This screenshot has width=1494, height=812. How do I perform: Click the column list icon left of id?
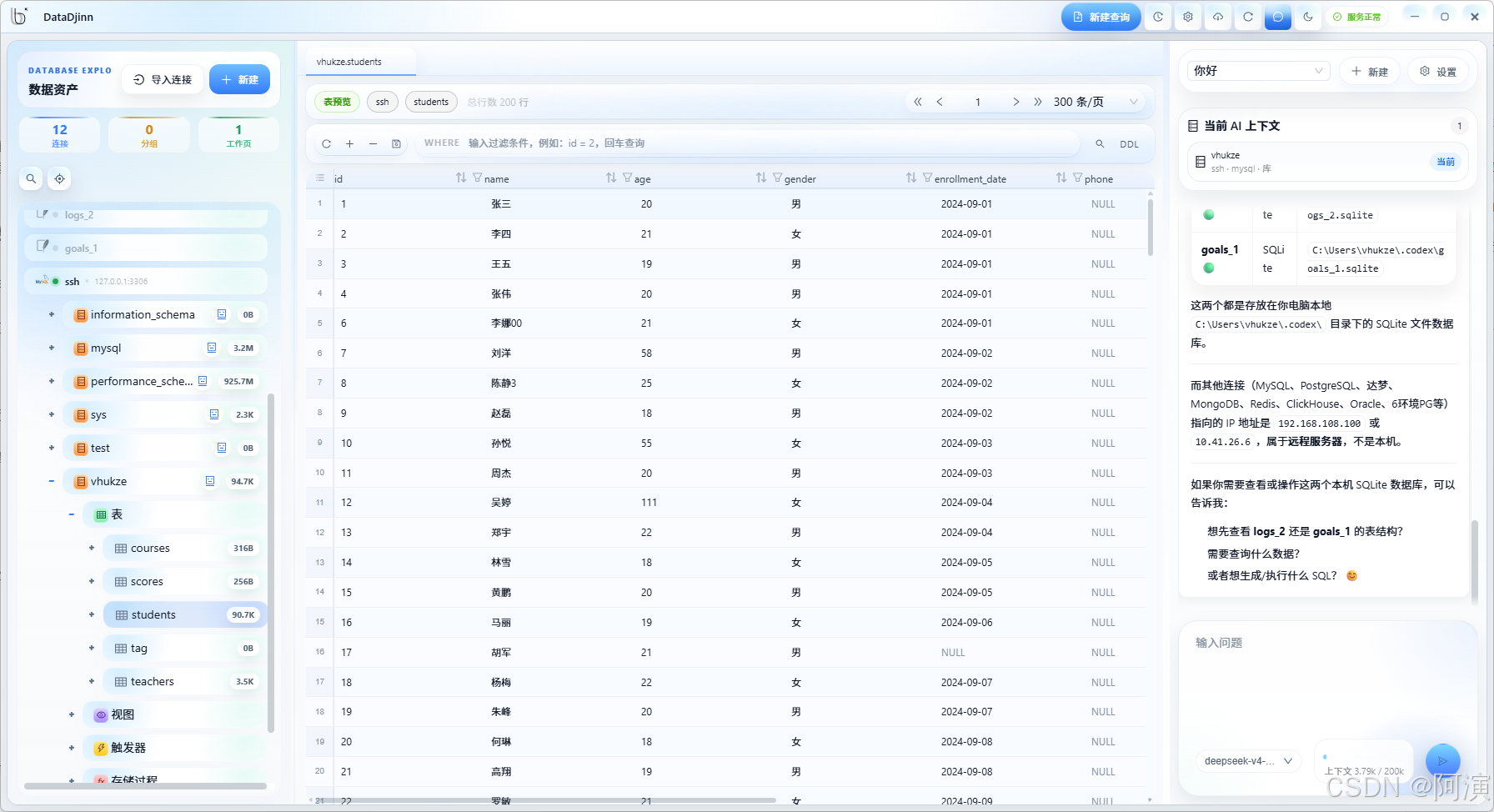[x=320, y=178]
